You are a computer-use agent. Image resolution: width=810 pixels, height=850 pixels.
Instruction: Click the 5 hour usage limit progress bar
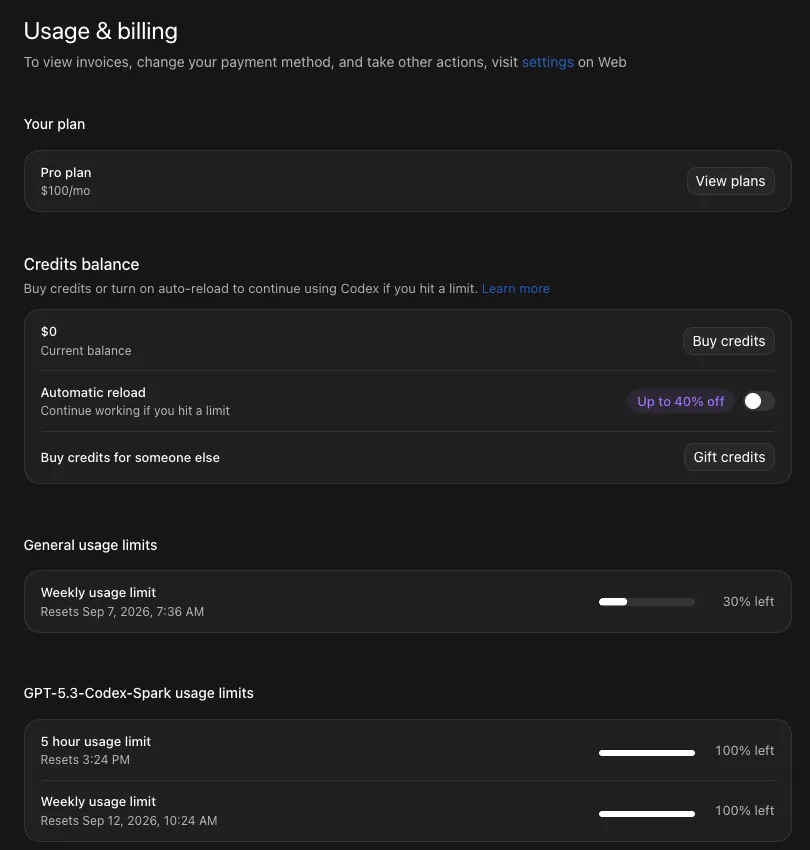tap(647, 752)
